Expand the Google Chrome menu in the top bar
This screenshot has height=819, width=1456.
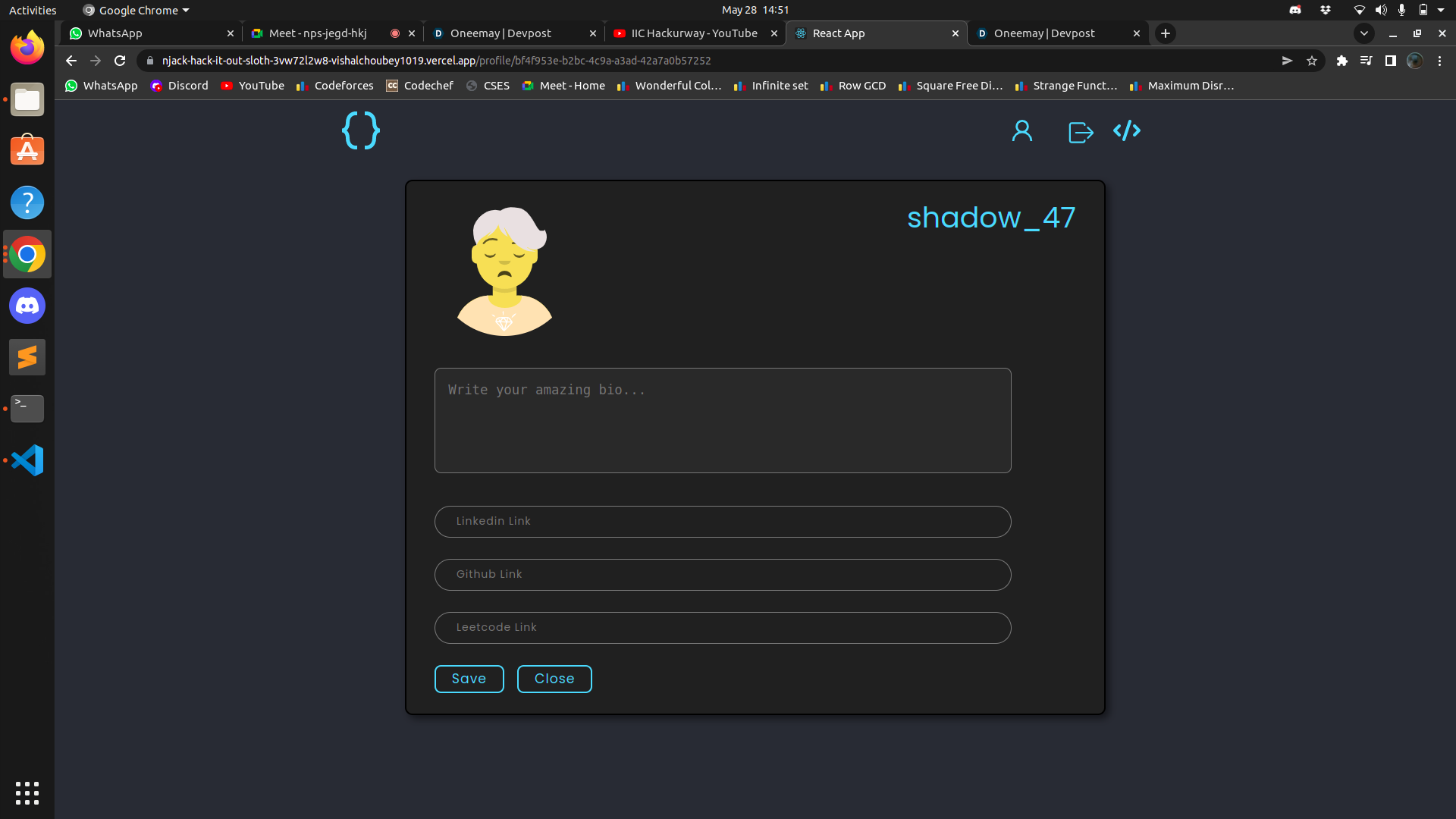tap(135, 10)
